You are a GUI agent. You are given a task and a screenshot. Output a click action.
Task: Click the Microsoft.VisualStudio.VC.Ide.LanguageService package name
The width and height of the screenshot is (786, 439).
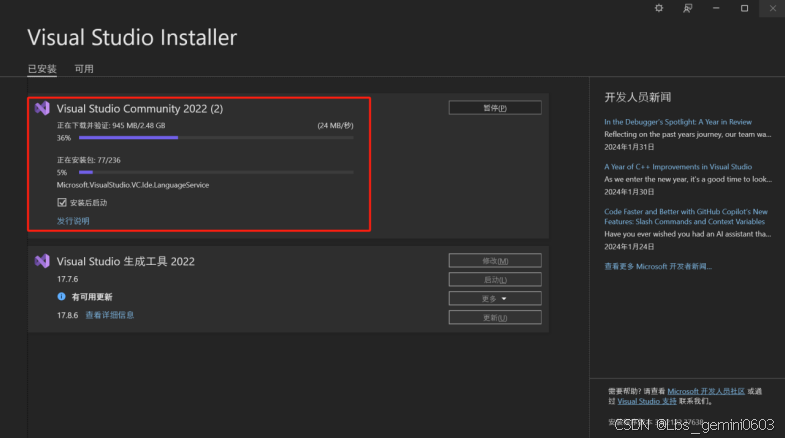pos(133,185)
